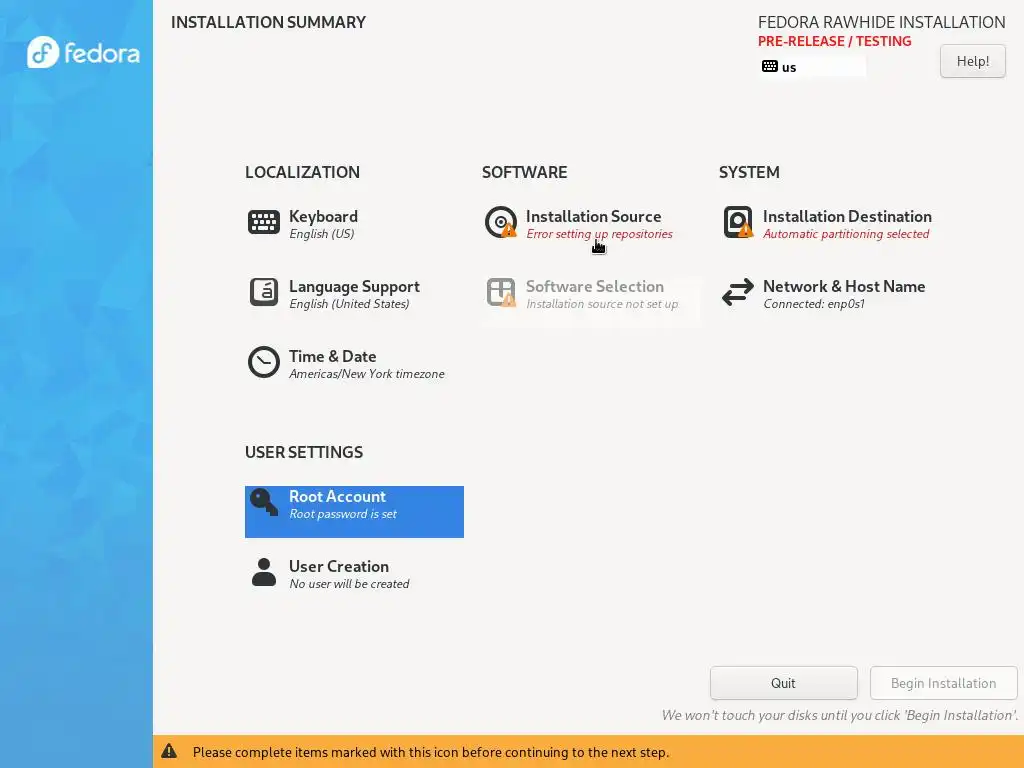The width and height of the screenshot is (1024, 768).
Task: Click 'No user will be created' text
Action: point(349,584)
